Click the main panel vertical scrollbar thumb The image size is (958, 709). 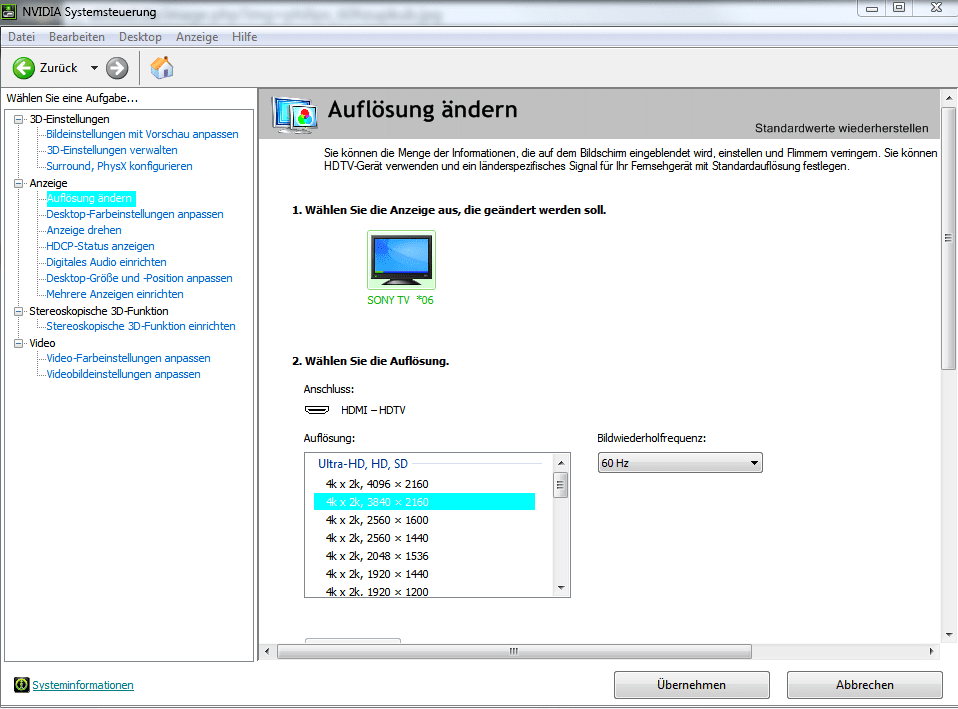949,238
